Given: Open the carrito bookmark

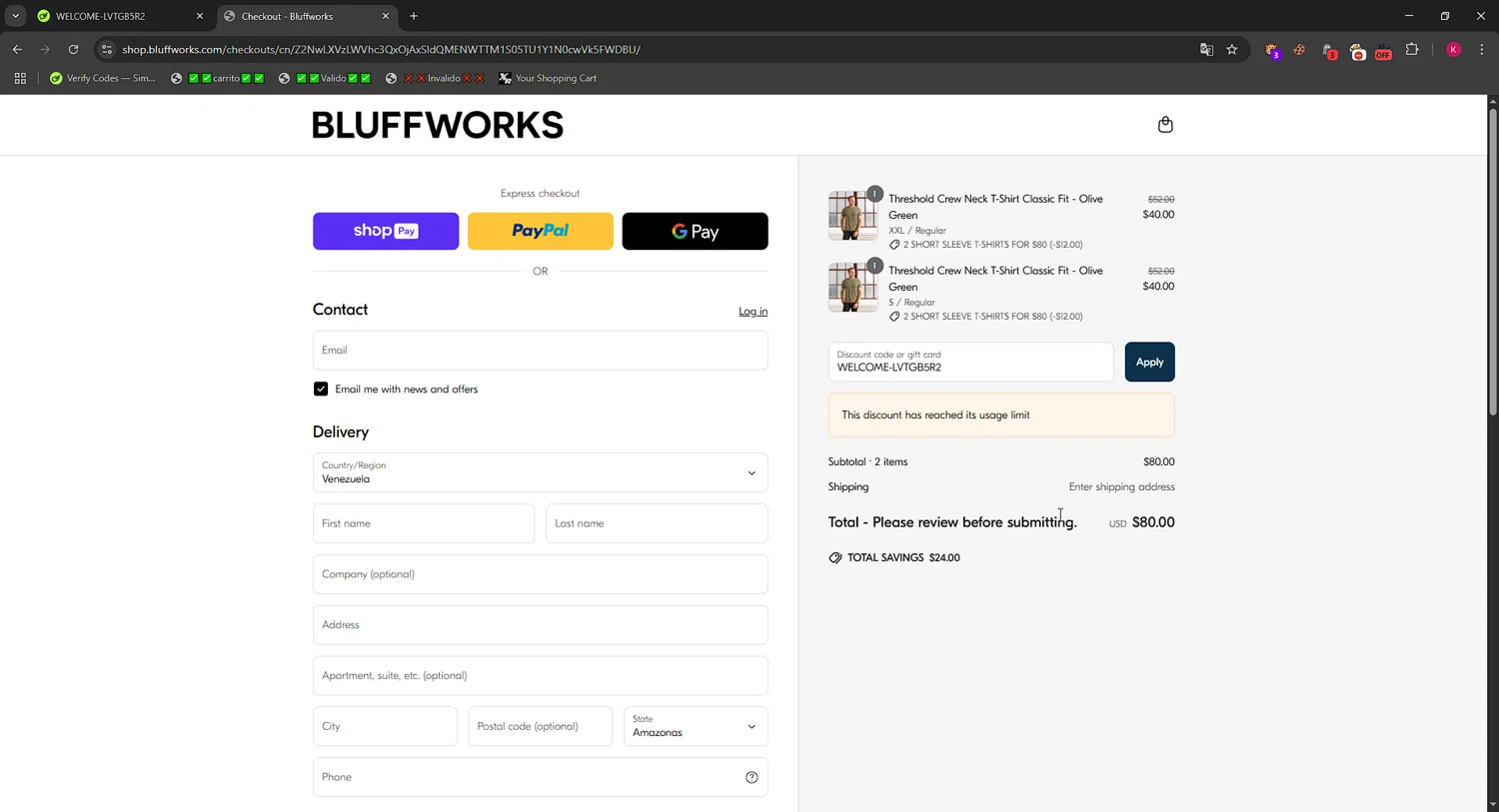Looking at the screenshot, I should pos(217,78).
